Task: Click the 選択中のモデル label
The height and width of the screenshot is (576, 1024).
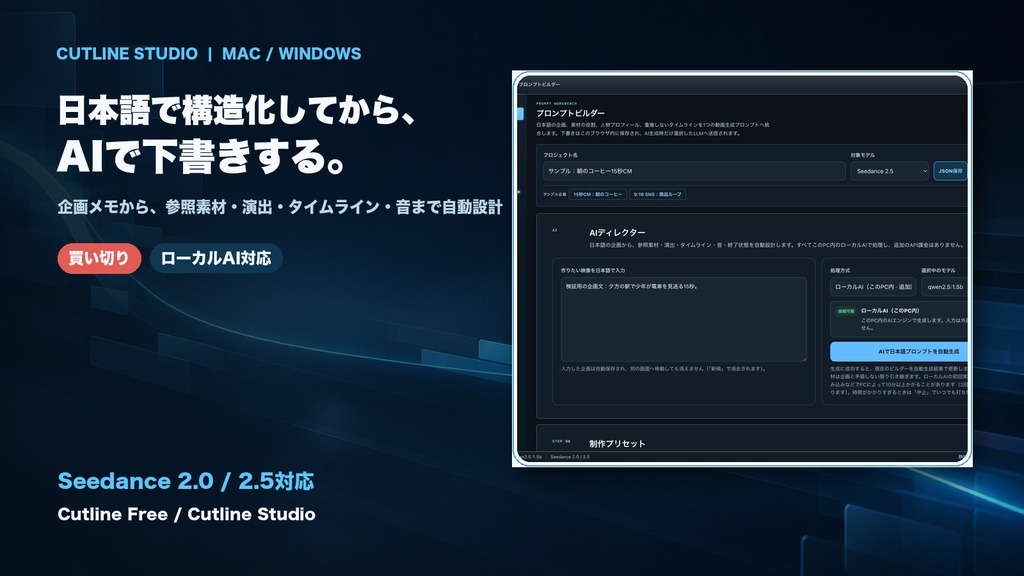Action: pyautogui.click(x=938, y=270)
